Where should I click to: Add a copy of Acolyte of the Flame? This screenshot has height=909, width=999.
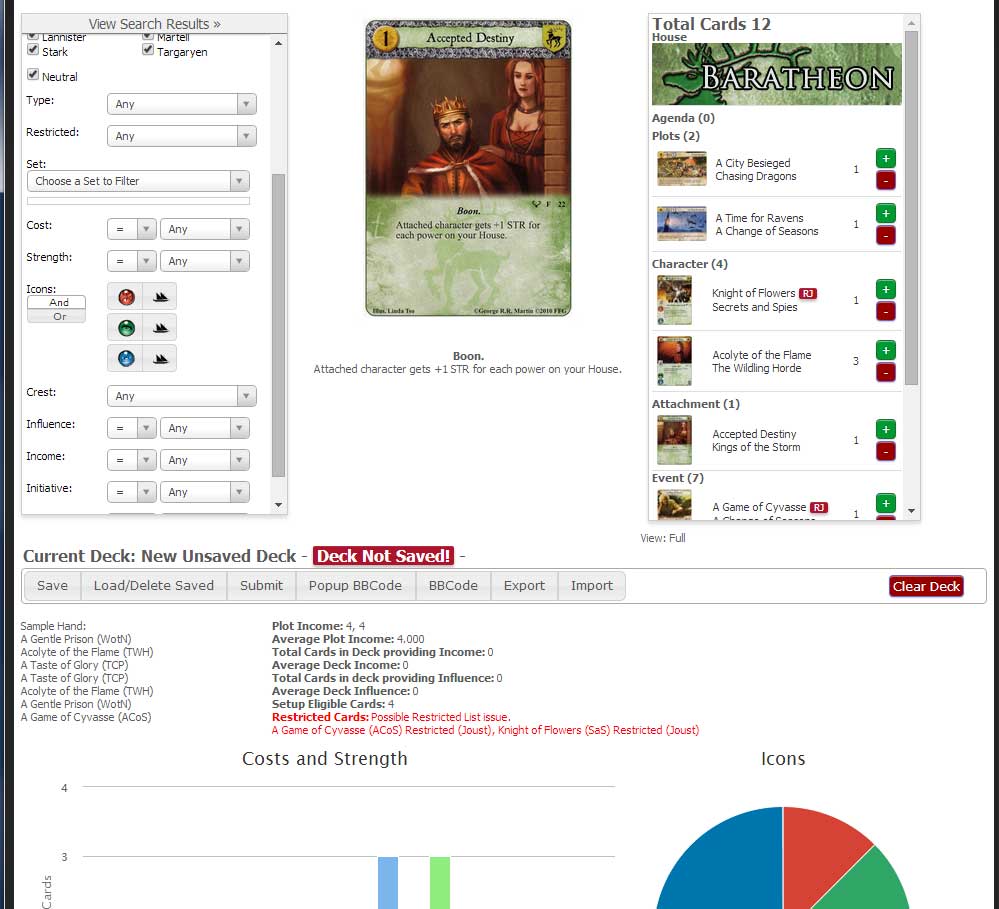click(x=886, y=350)
